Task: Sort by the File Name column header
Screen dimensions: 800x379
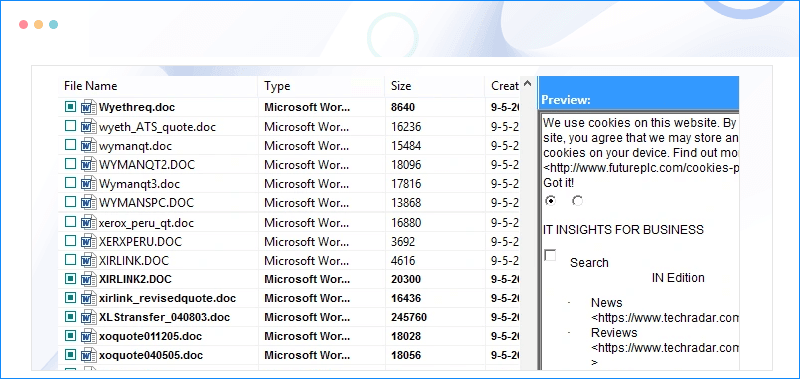Action: pyautogui.click(x=158, y=86)
